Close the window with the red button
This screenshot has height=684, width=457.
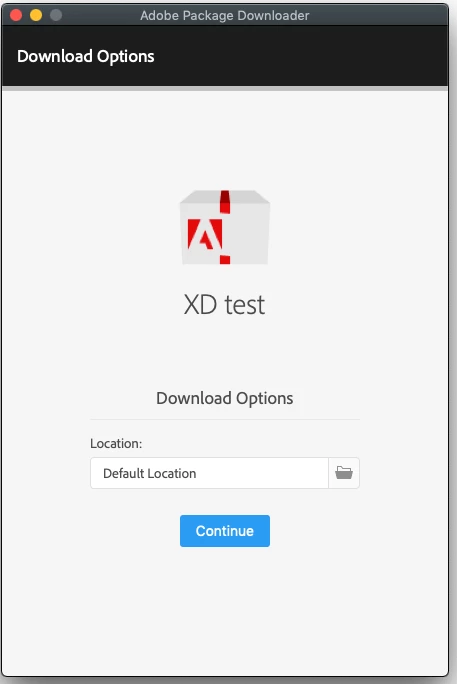coord(16,15)
